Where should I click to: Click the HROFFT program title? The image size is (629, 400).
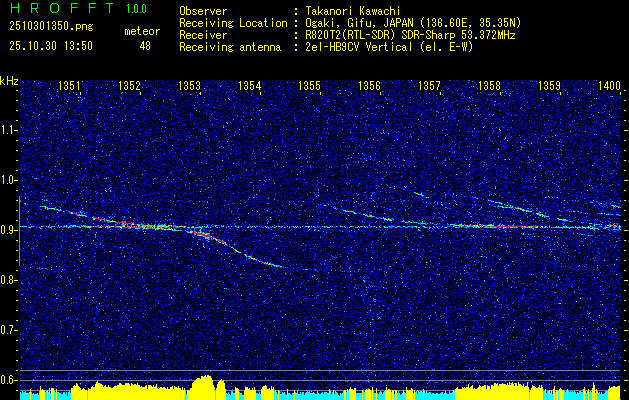pos(63,8)
